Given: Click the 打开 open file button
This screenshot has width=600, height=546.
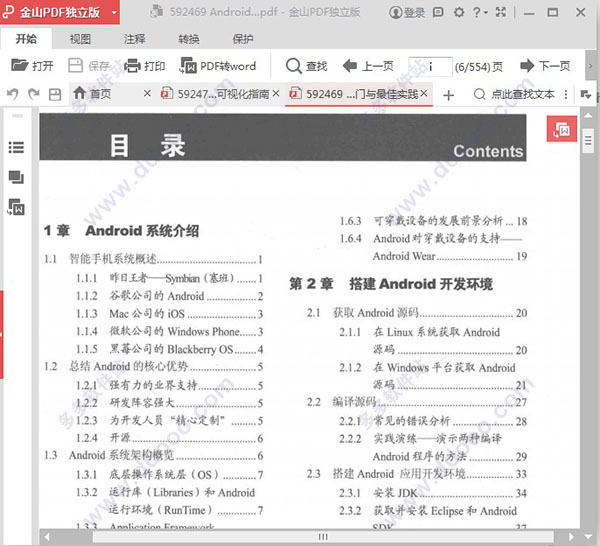Looking at the screenshot, I should click(x=32, y=66).
